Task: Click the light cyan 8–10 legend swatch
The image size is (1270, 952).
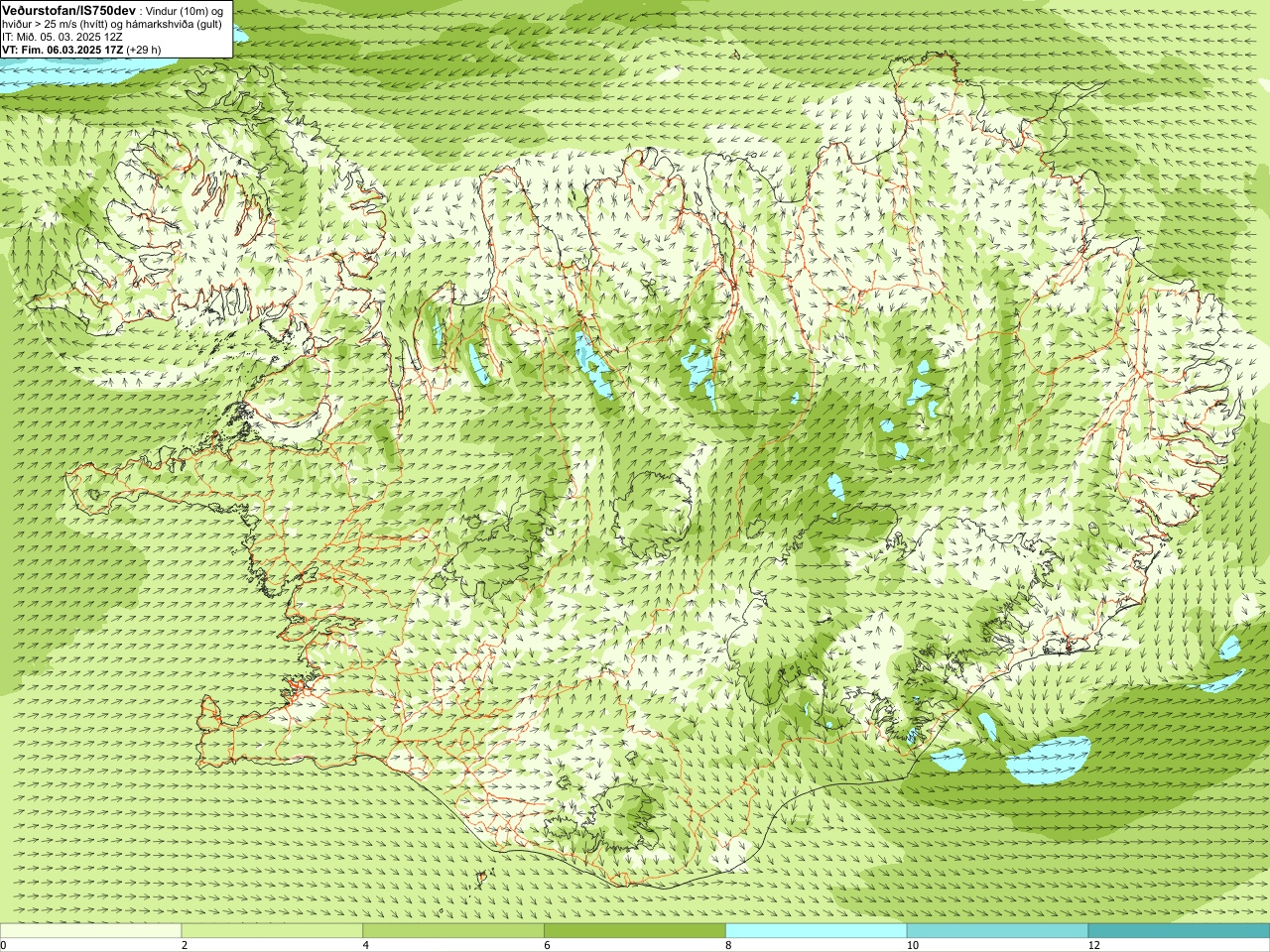Action: coord(817,931)
